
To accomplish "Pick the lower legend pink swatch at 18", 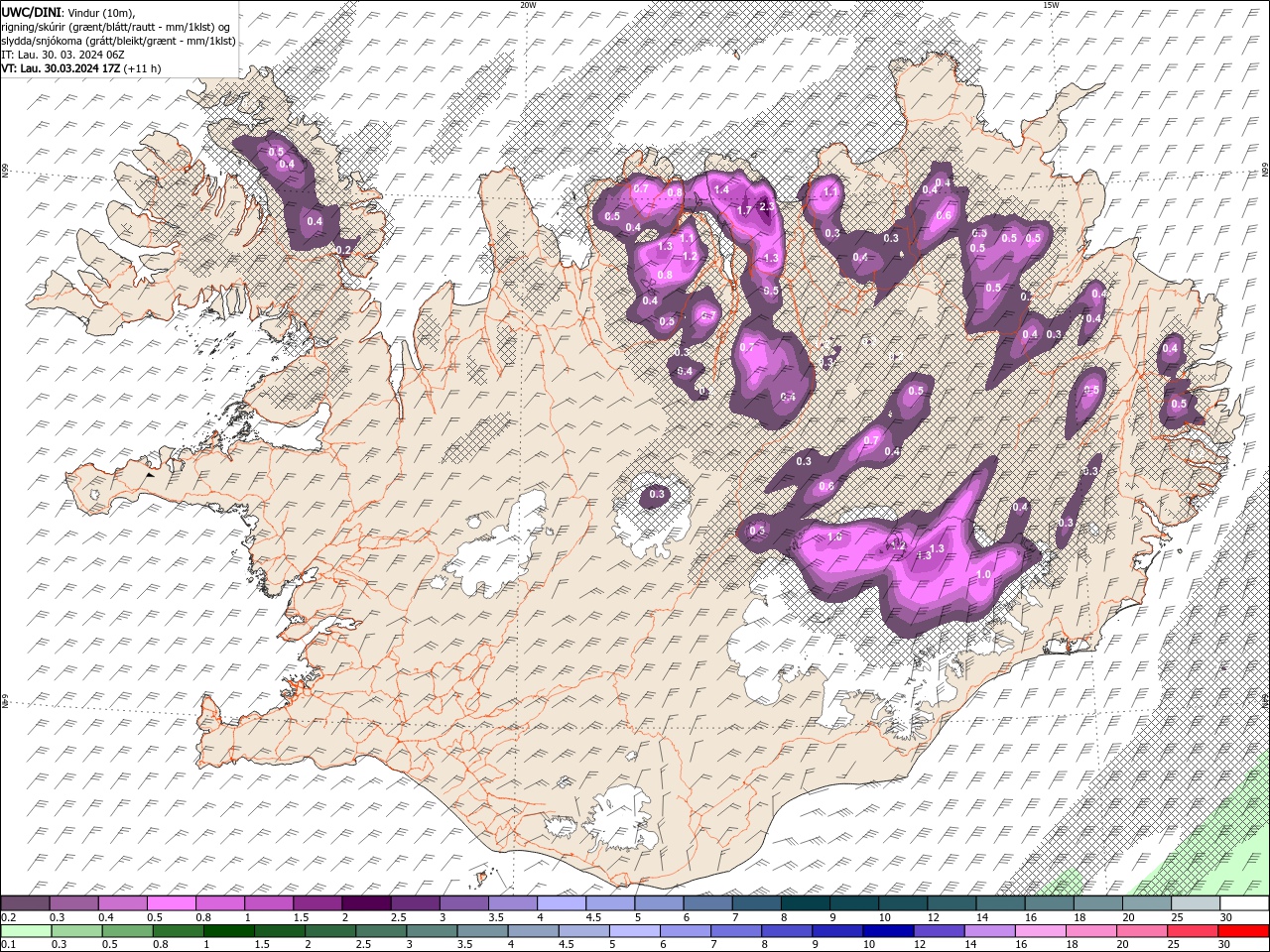I will [1089, 931].
